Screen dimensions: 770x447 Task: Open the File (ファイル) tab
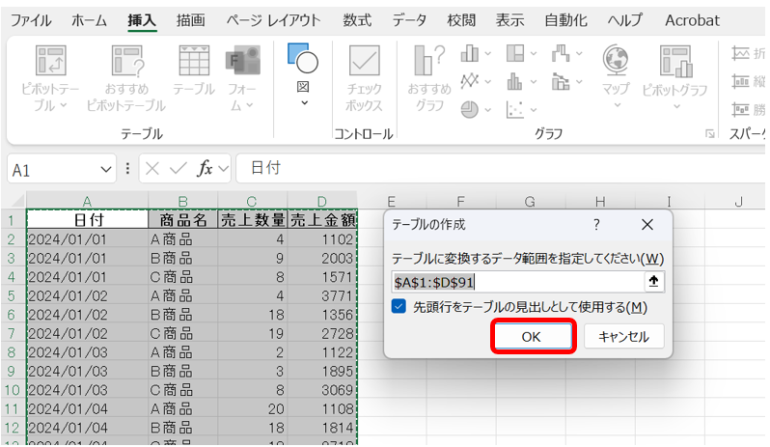click(x=31, y=20)
